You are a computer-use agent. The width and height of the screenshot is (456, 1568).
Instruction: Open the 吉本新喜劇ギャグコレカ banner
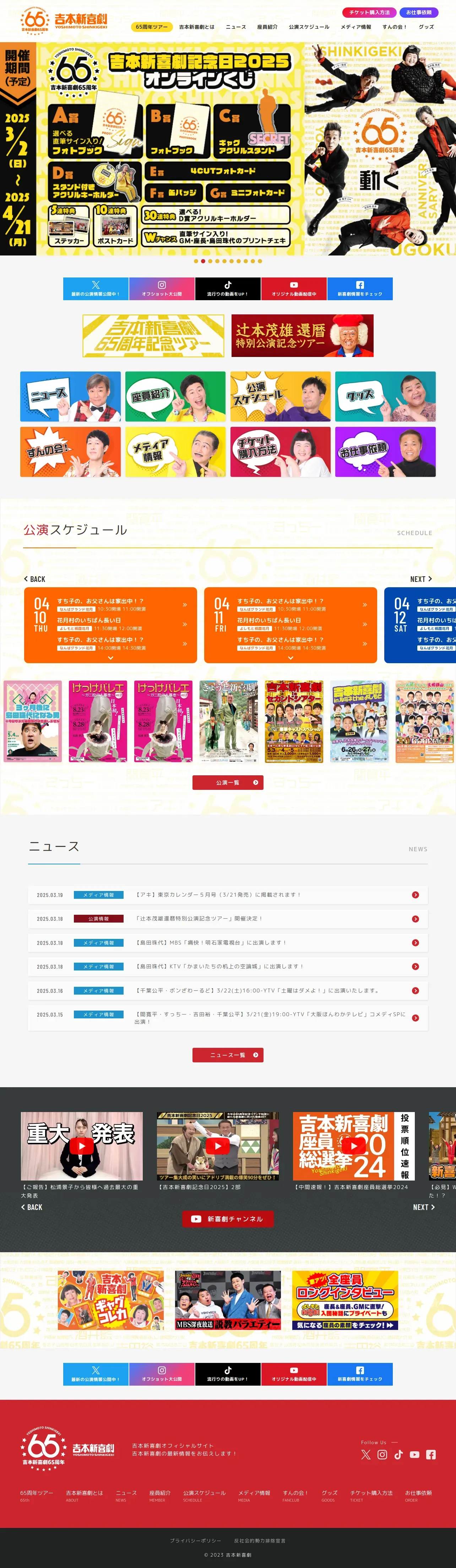click(111, 1300)
